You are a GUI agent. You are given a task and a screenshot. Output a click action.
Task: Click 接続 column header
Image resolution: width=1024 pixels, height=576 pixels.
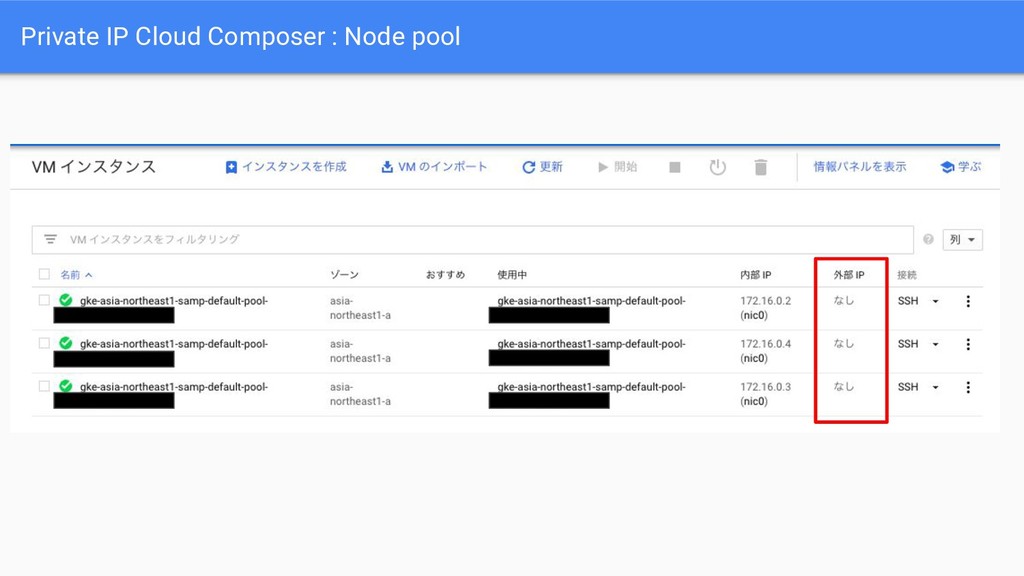(x=907, y=275)
